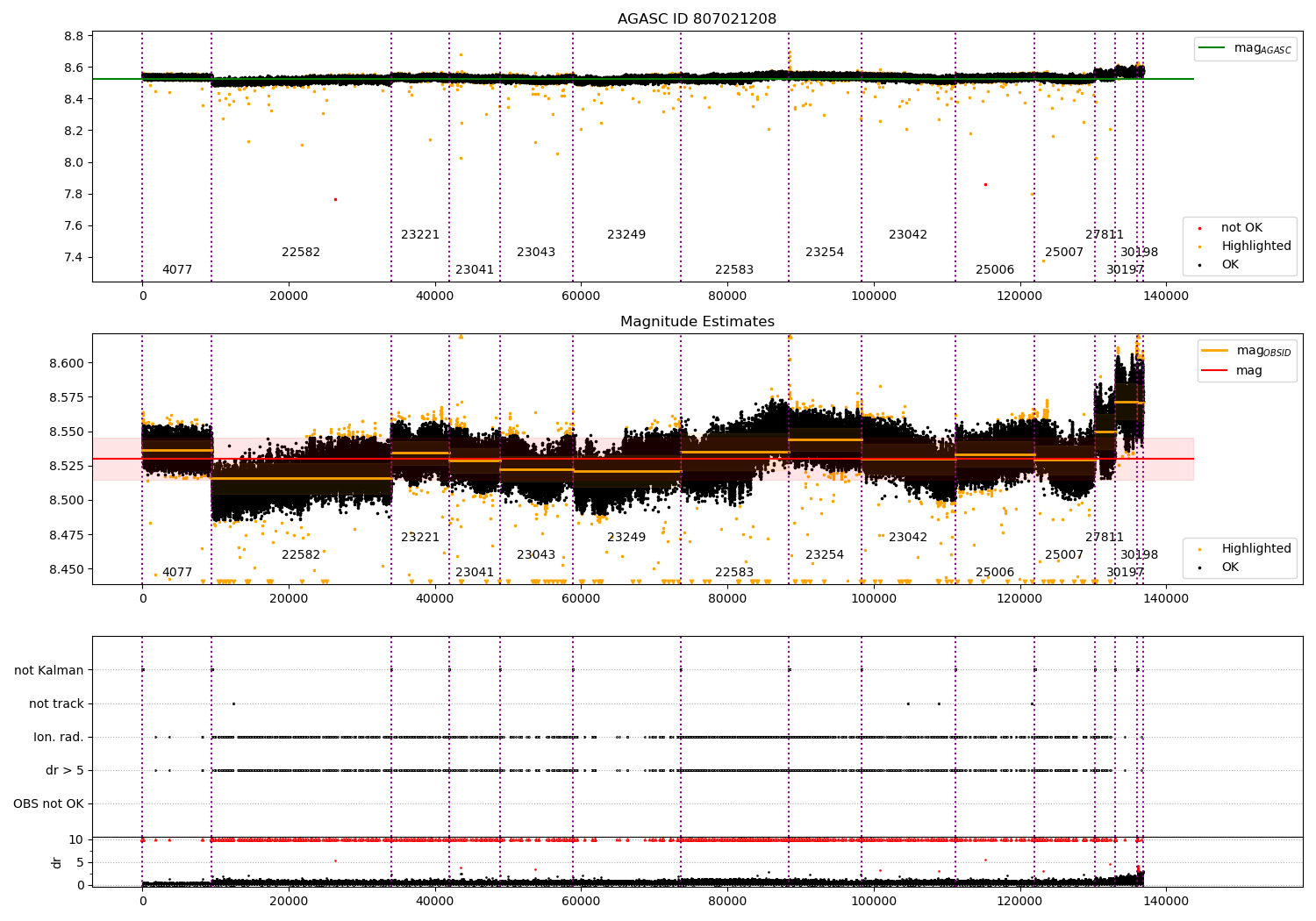1316x921 pixels.
Task: Click the 140000 x-tick under the bottom plot
Action: [1165, 901]
